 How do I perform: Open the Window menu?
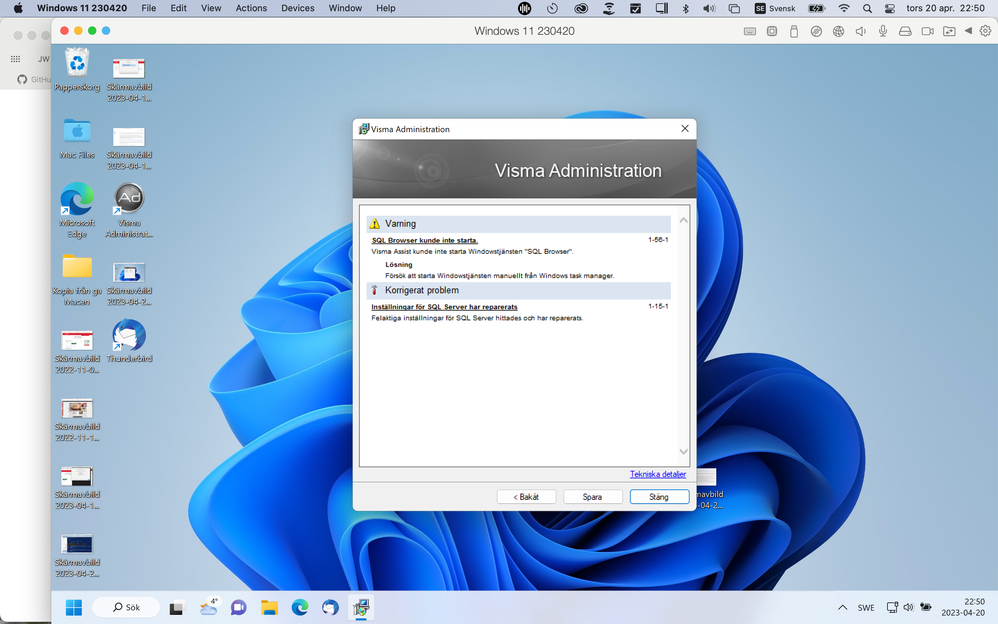coord(346,8)
